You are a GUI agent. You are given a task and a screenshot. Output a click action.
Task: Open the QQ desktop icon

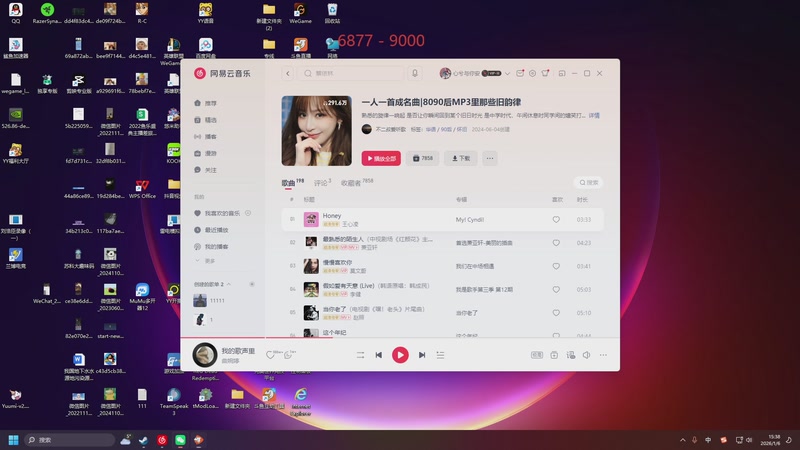coord(16,13)
